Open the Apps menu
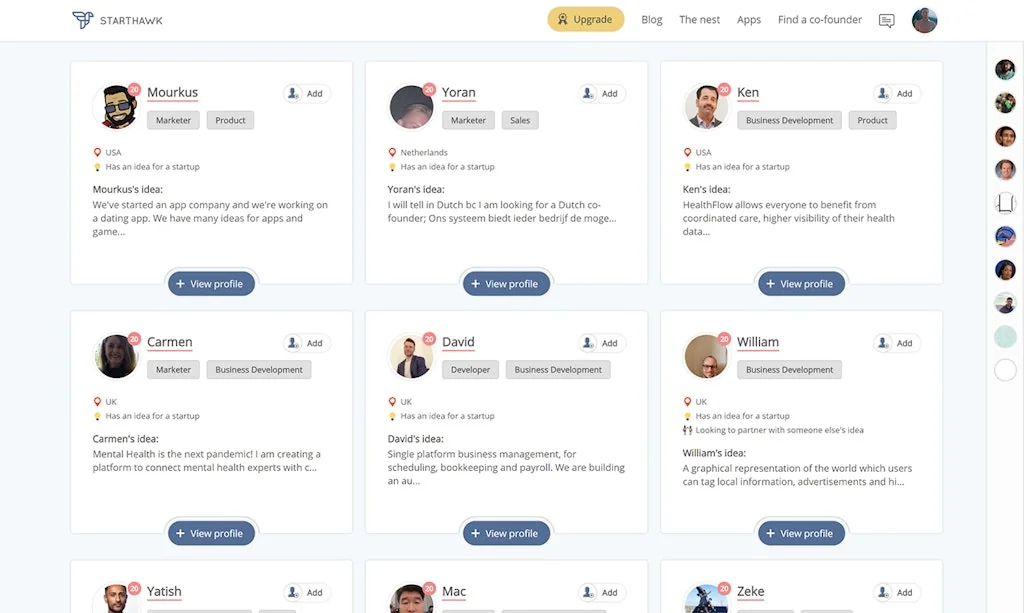Screen dimensions: 1024x613 pos(749,20)
